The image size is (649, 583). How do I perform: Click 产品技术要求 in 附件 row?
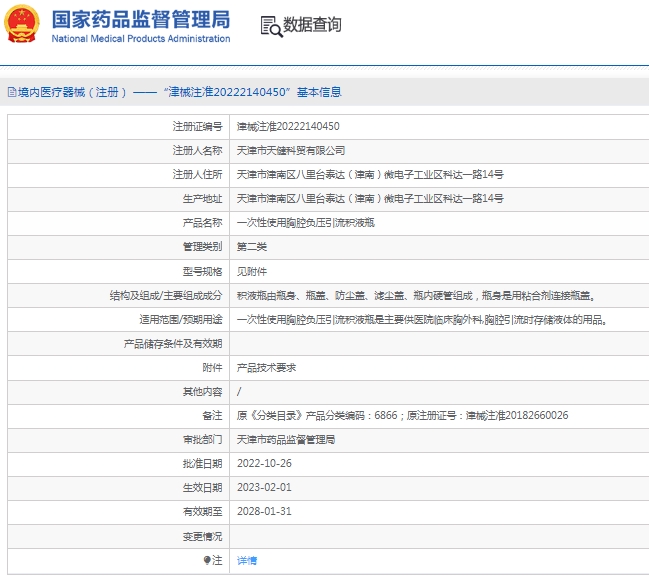click(x=267, y=367)
